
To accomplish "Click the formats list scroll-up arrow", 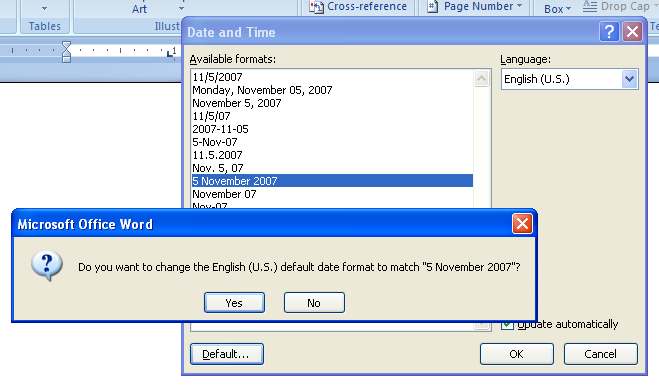I will point(482,79).
